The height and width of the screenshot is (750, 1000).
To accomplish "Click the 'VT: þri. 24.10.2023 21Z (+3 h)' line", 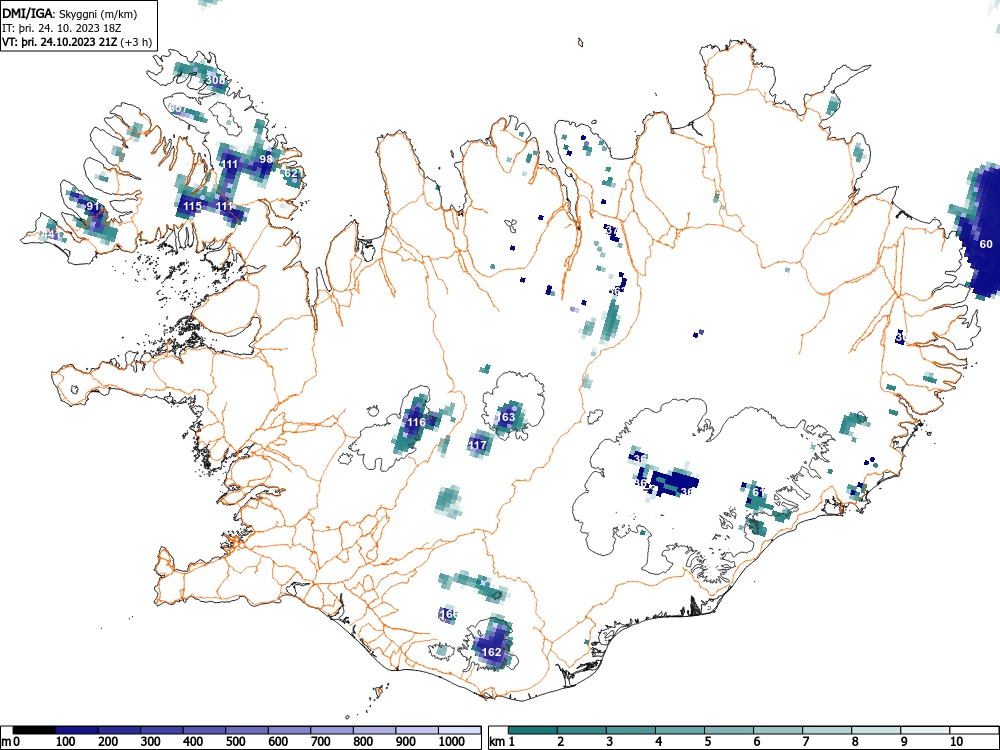I will [x=77, y=42].
